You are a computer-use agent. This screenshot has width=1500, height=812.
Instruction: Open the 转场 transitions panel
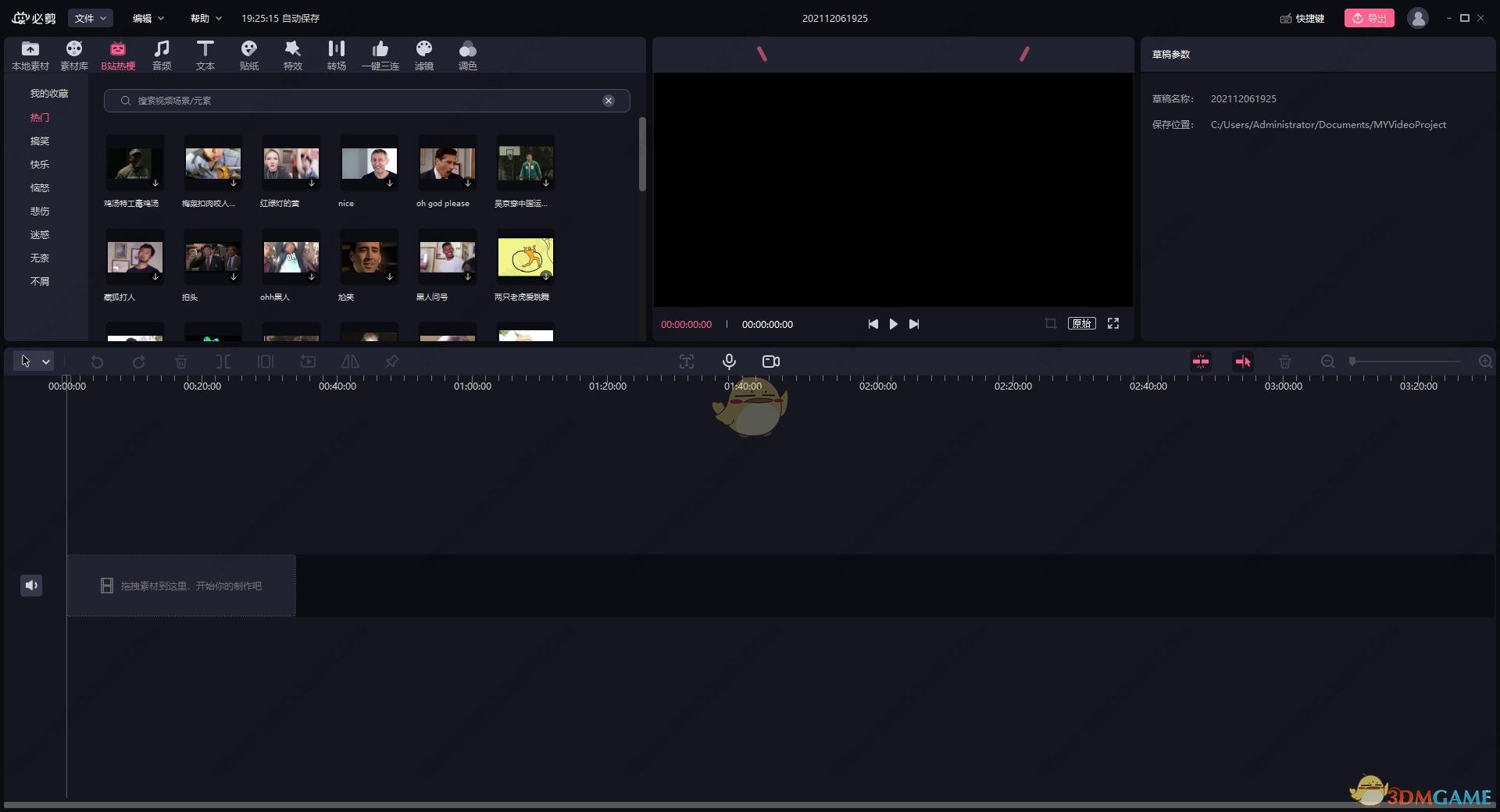click(336, 55)
